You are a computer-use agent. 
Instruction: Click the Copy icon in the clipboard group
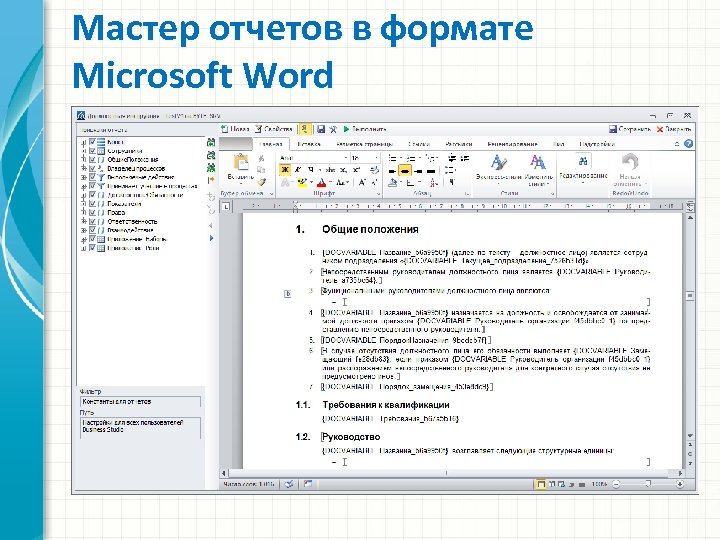point(261,170)
